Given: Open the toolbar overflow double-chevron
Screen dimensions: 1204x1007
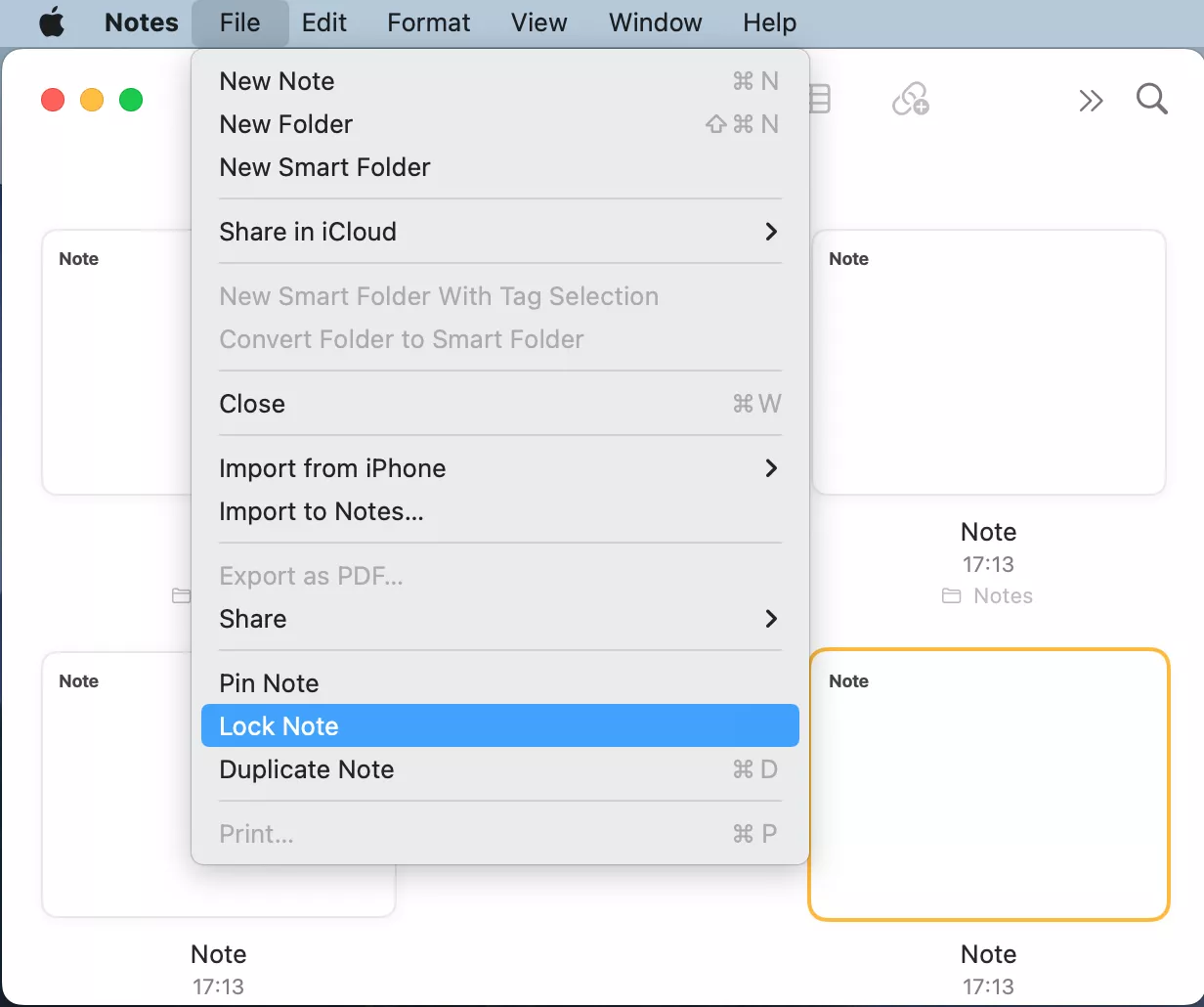Looking at the screenshot, I should (x=1091, y=100).
